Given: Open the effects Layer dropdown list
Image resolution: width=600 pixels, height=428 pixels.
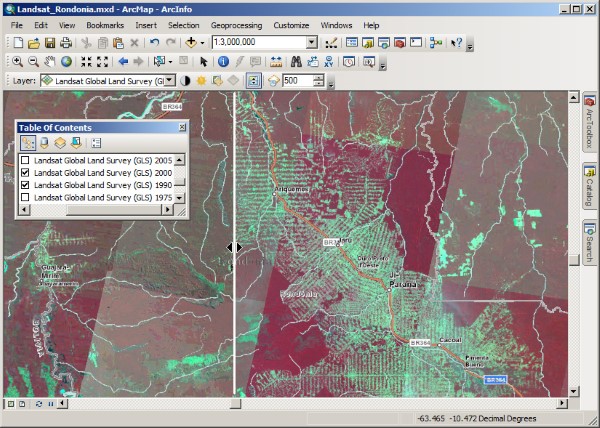Looking at the screenshot, I should 170,81.
